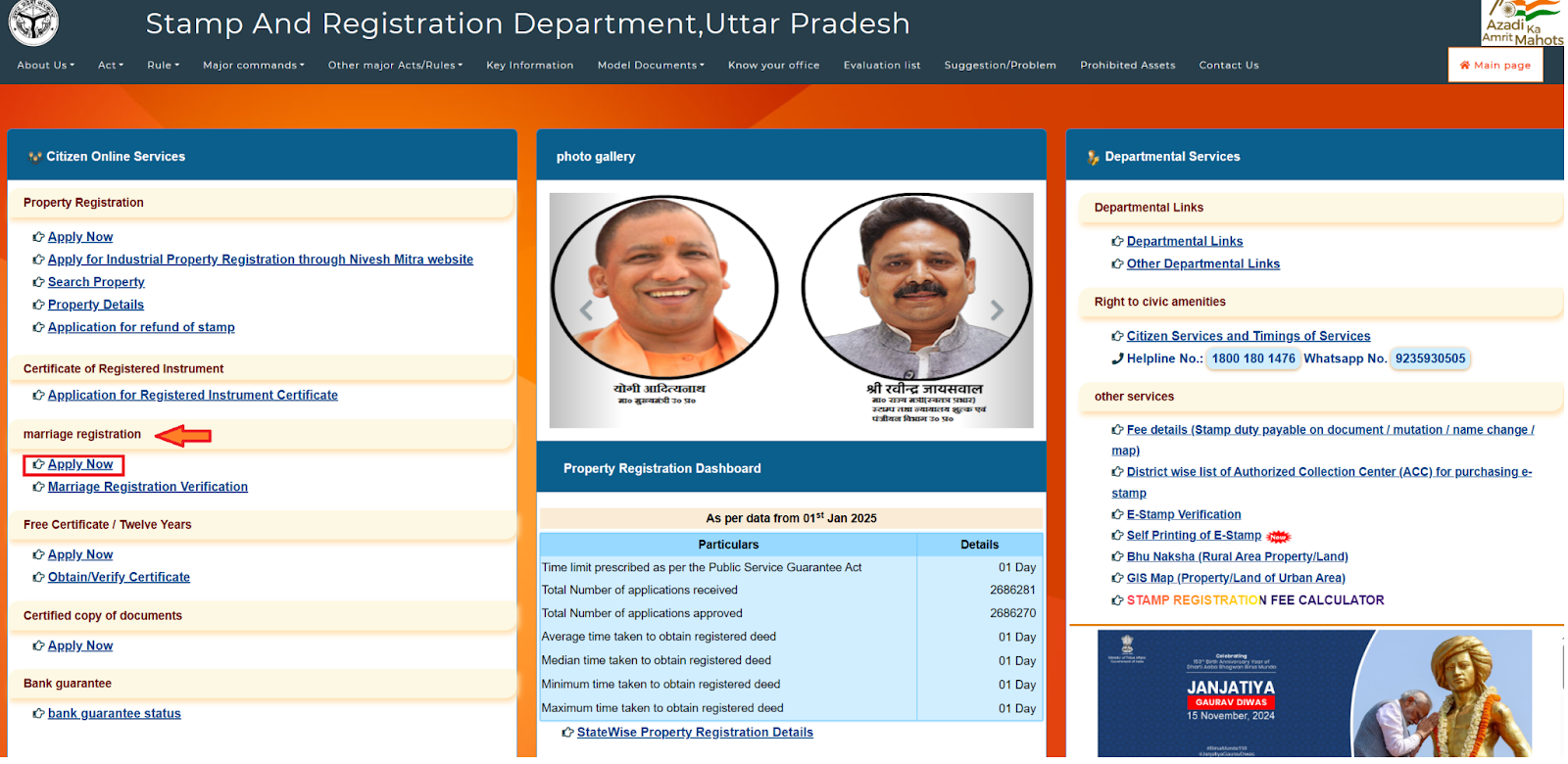This screenshot has width=1568, height=764.
Task: Open the Evaluation list menu item
Action: pos(882,66)
